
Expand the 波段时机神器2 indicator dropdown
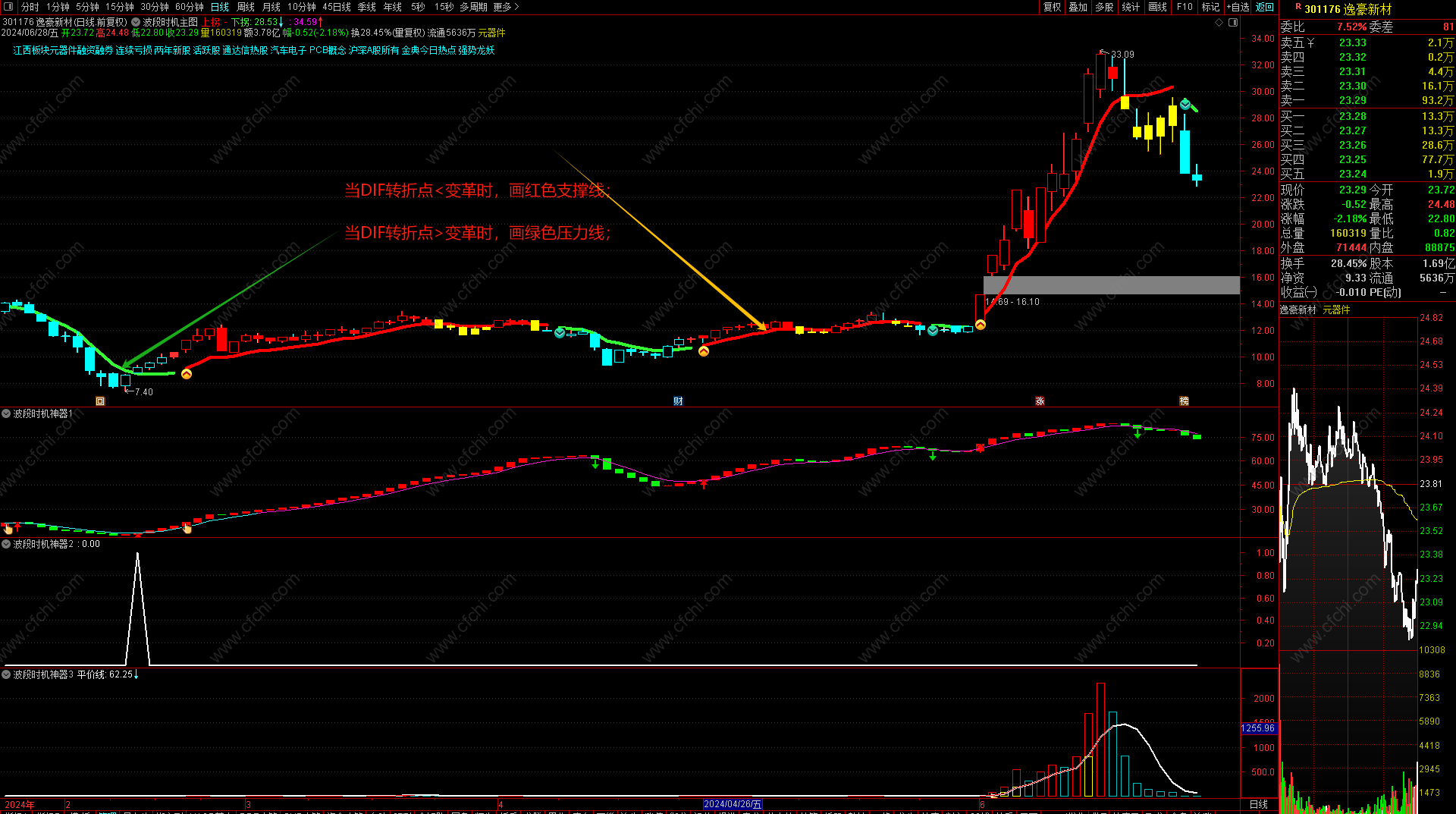click(x=7, y=544)
